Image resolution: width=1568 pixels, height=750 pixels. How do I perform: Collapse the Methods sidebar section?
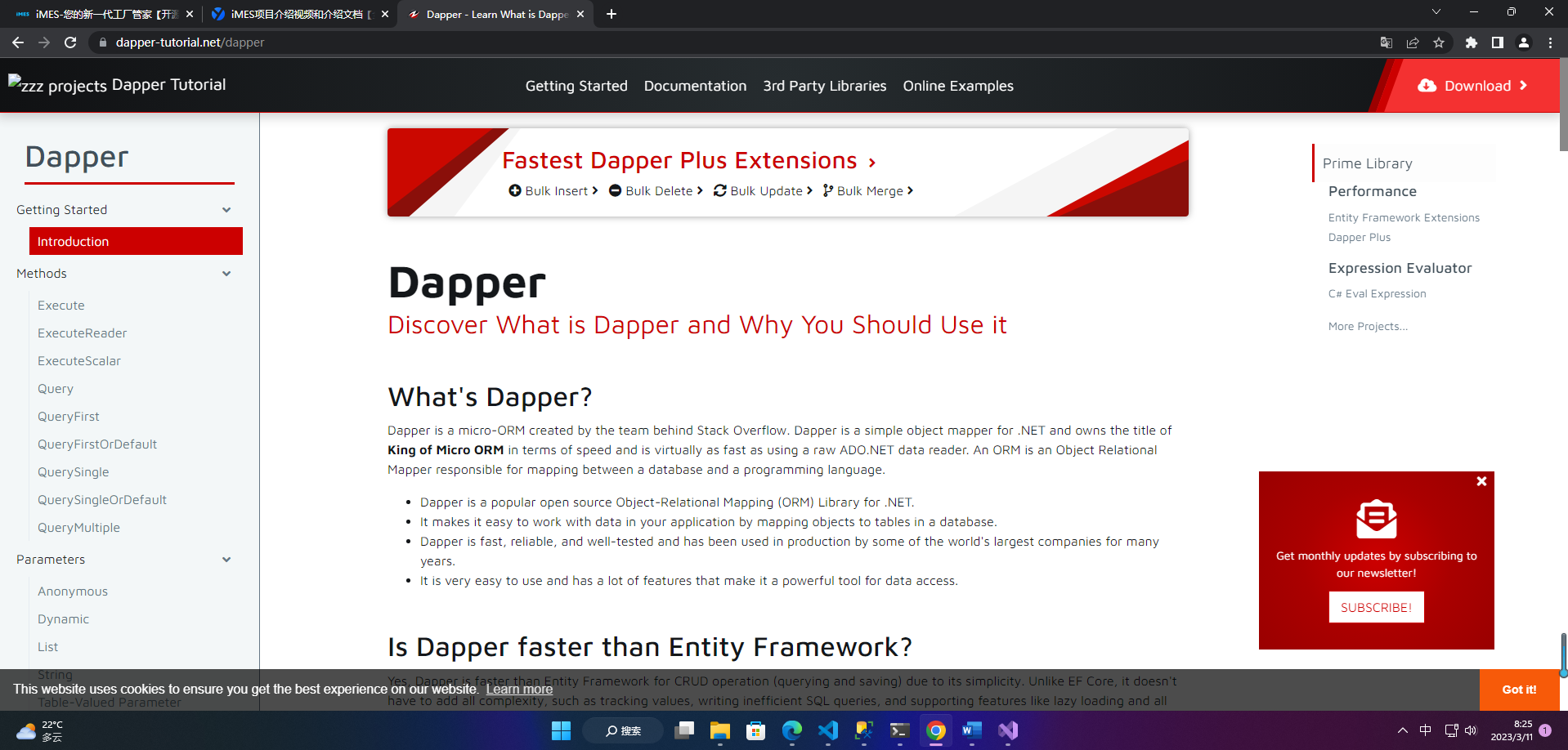point(226,274)
